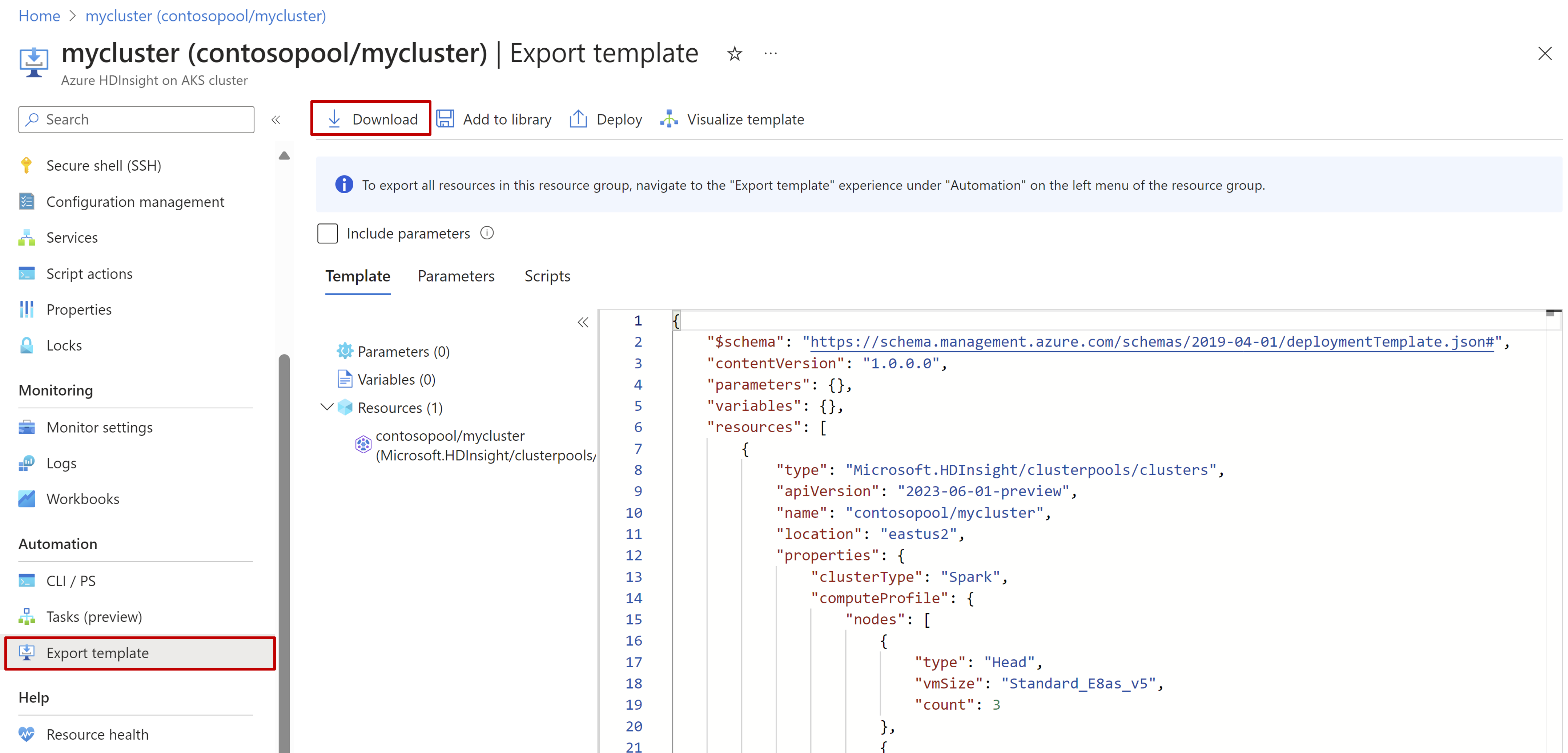
Task: Open Secure shell (SSH) key icon
Action: click(26, 165)
